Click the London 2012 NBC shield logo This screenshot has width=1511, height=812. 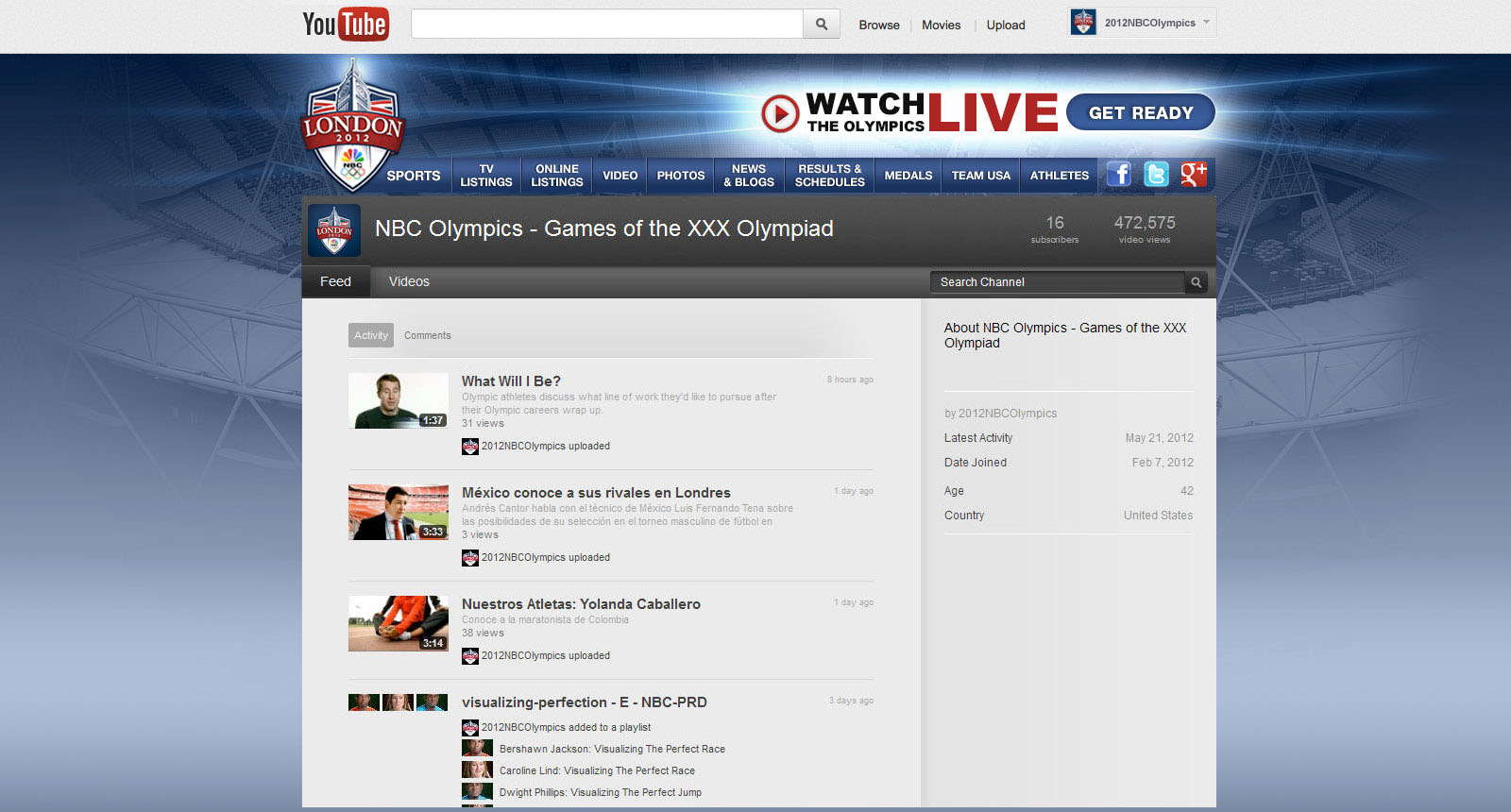click(352, 129)
